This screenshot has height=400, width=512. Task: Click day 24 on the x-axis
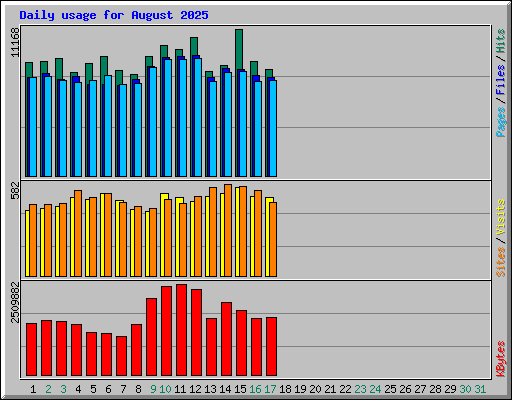375,389
